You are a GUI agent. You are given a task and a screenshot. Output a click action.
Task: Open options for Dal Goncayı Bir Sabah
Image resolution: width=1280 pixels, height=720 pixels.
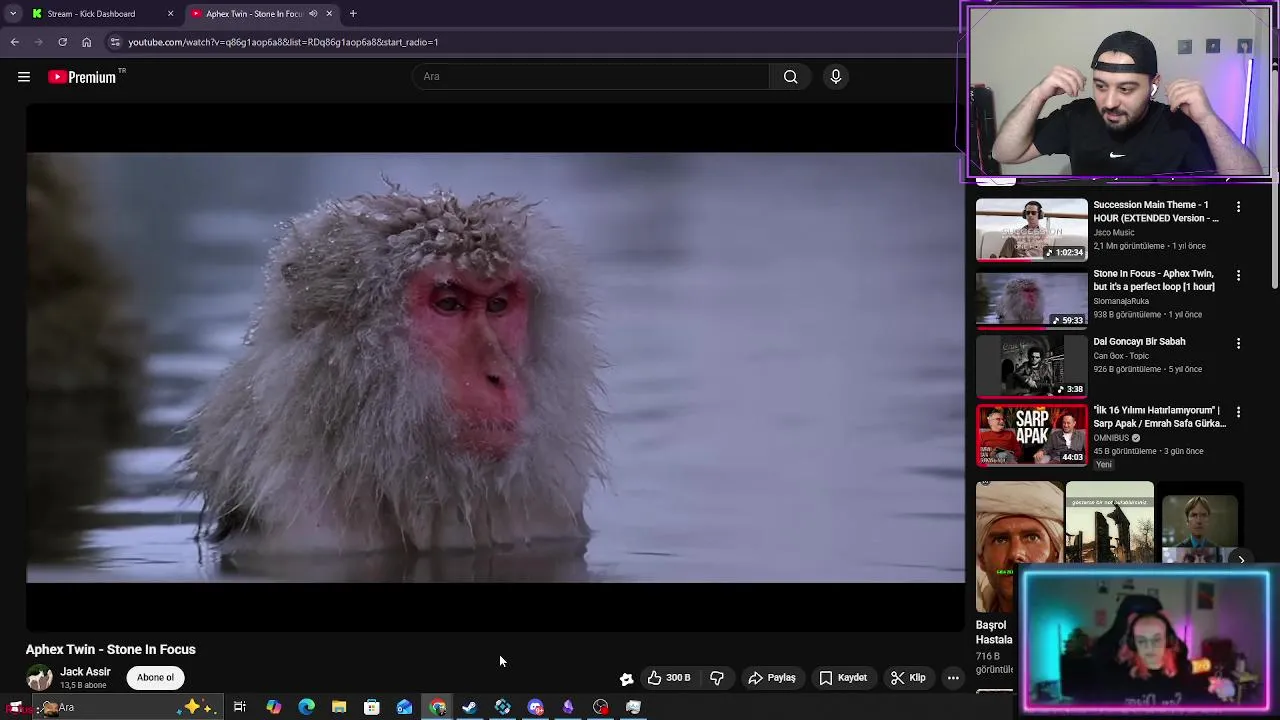click(1238, 343)
